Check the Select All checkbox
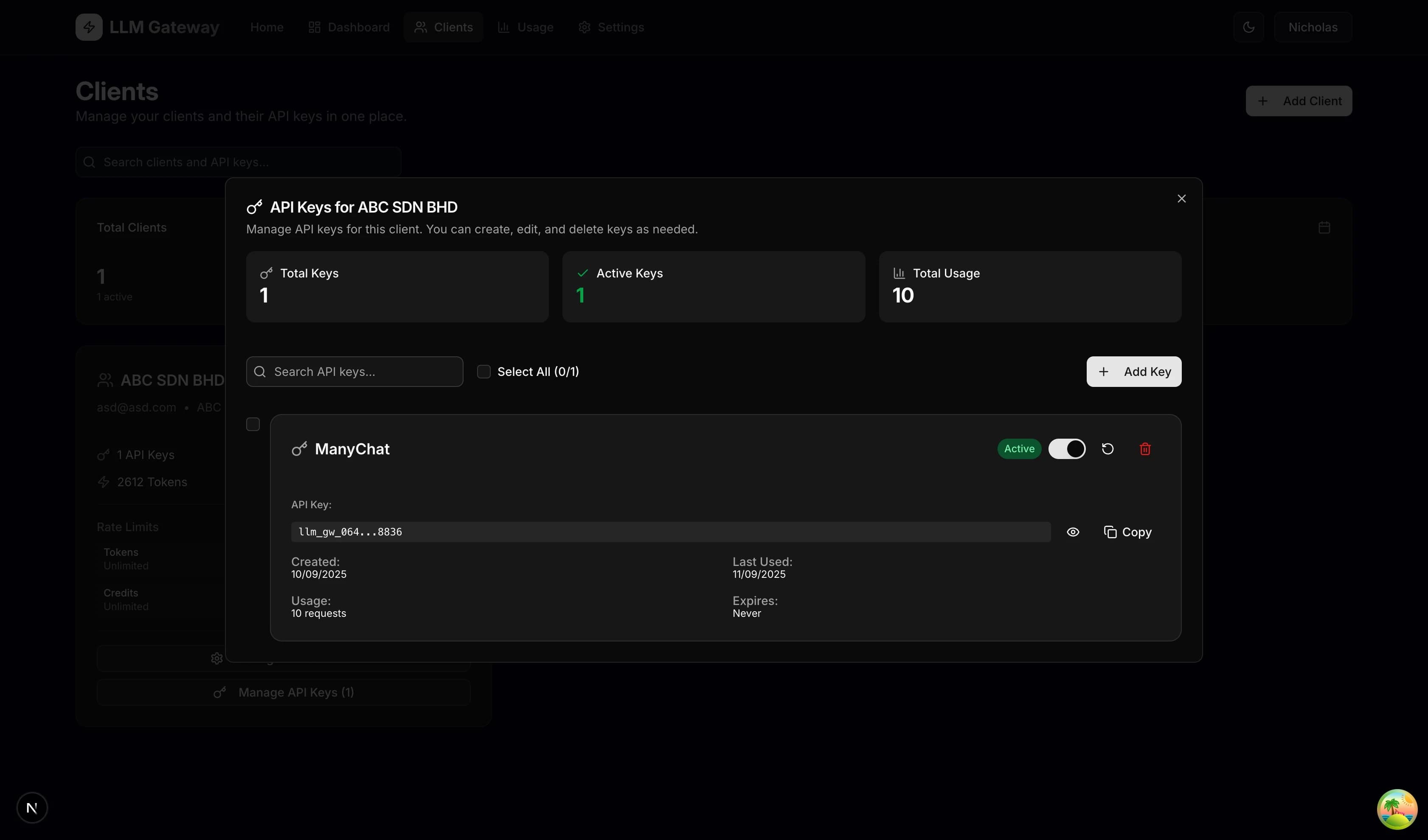The image size is (1428, 840). click(484, 371)
